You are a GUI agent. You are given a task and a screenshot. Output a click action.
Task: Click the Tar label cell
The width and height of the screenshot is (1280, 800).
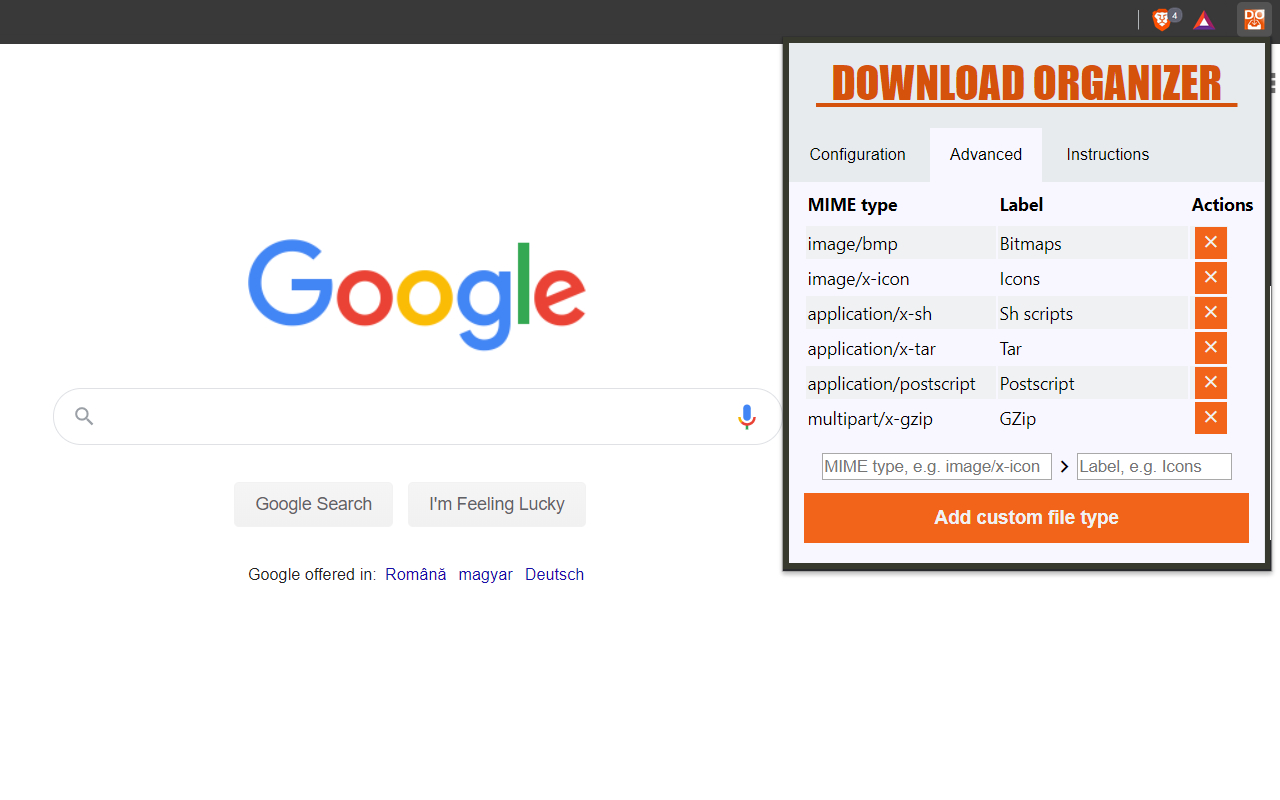point(1092,348)
